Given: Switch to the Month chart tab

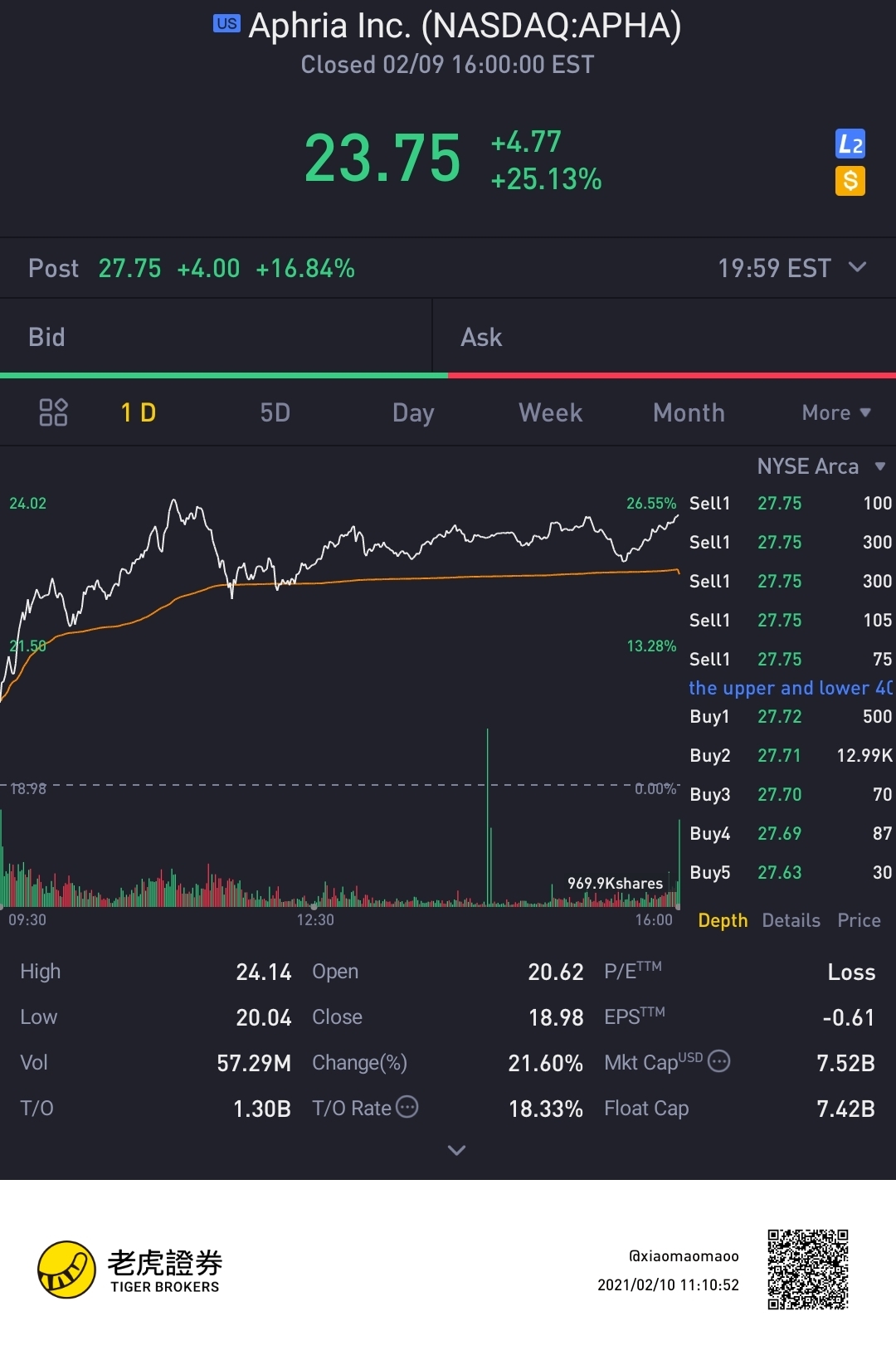Looking at the screenshot, I should tap(689, 412).
